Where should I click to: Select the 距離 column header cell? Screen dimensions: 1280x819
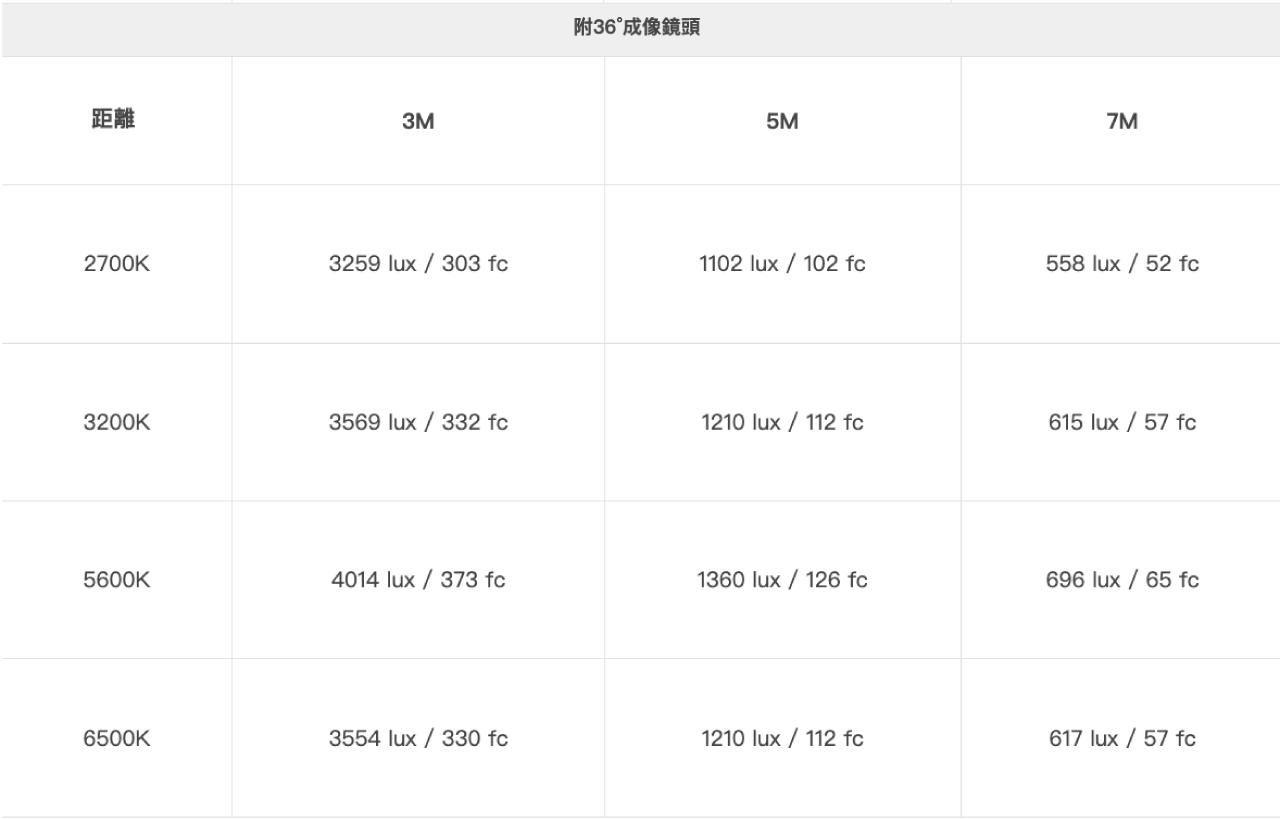[x=116, y=121]
